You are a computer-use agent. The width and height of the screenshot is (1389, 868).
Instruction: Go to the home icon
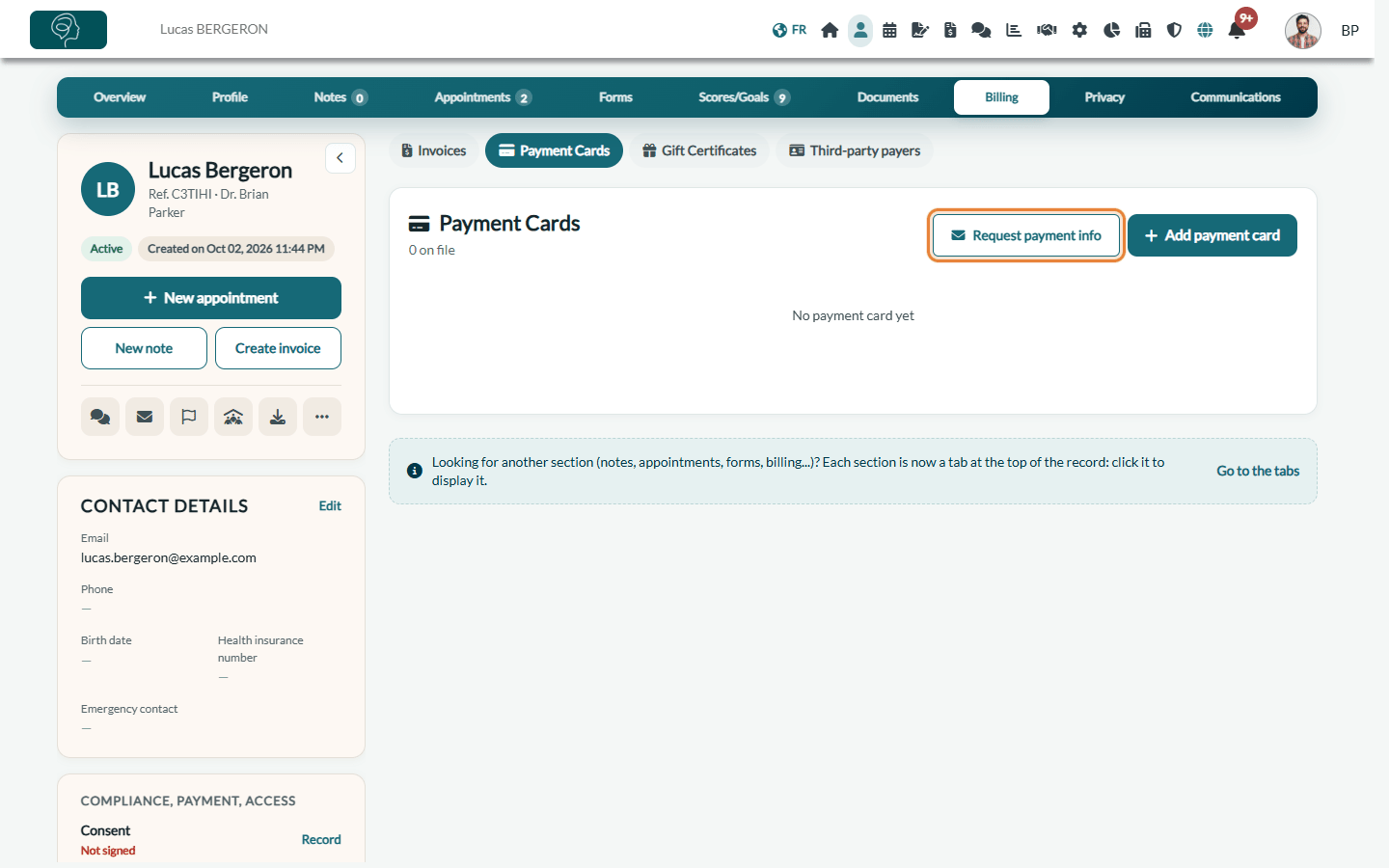pyautogui.click(x=830, y=30)
